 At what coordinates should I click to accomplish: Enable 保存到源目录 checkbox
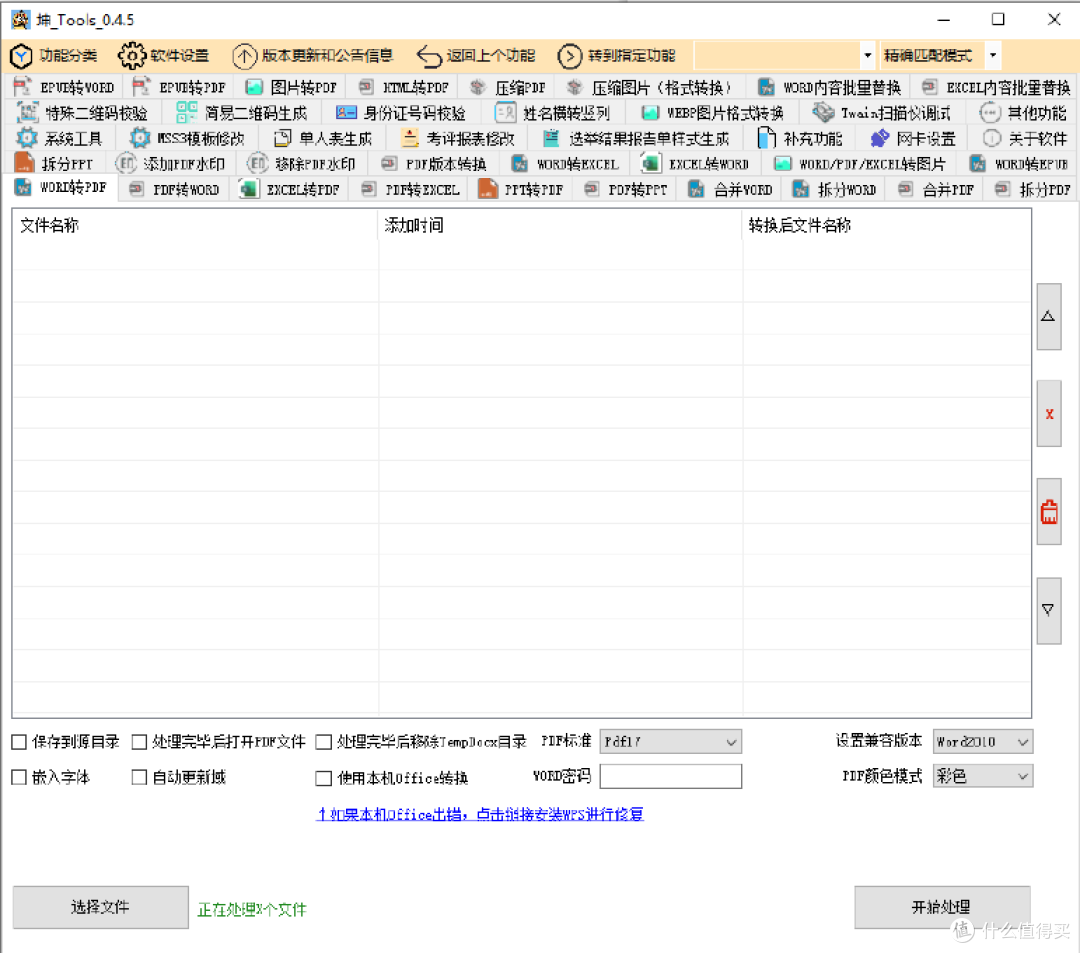coord(19,742)
